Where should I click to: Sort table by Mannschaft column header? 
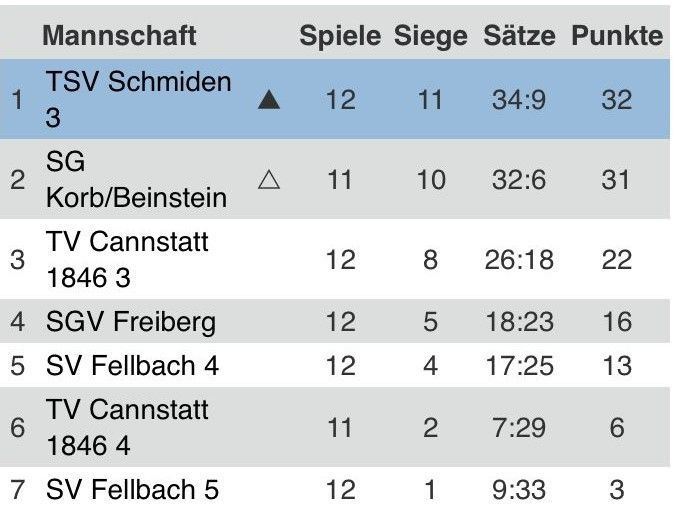pos(118,36)
